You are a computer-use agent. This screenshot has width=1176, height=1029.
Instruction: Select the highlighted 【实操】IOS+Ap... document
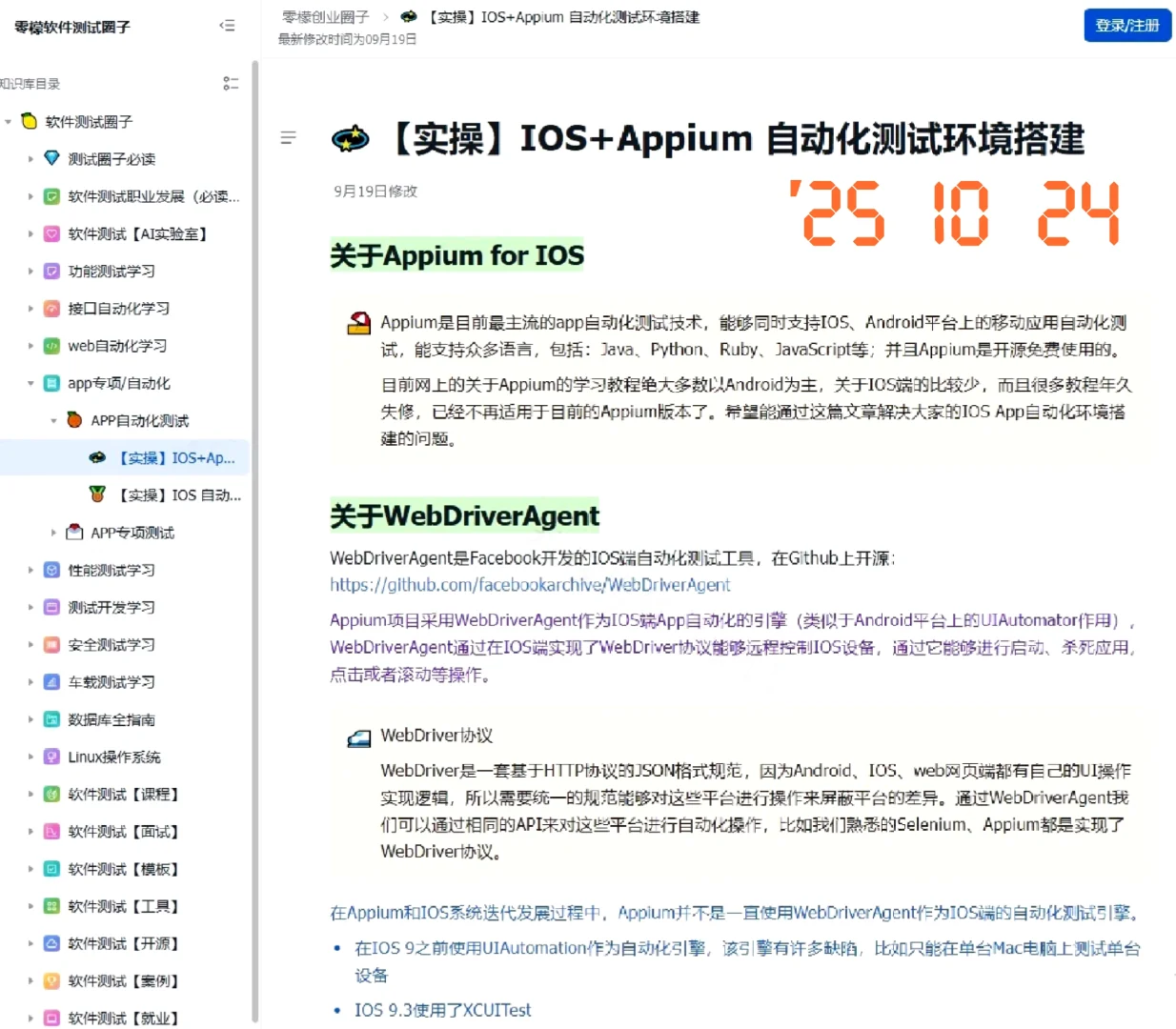coord(125,457)
